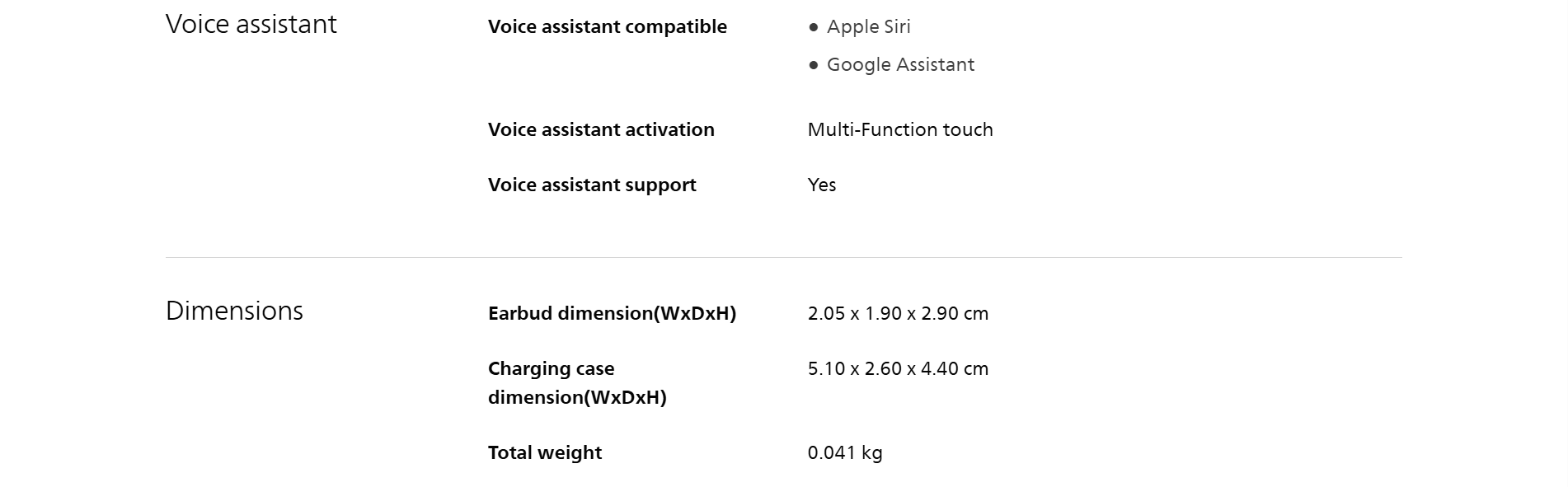This screenshot has width=1568, height=487.
Task: Click the bullet before Apple Siri
Action: [x=814, y=27]
